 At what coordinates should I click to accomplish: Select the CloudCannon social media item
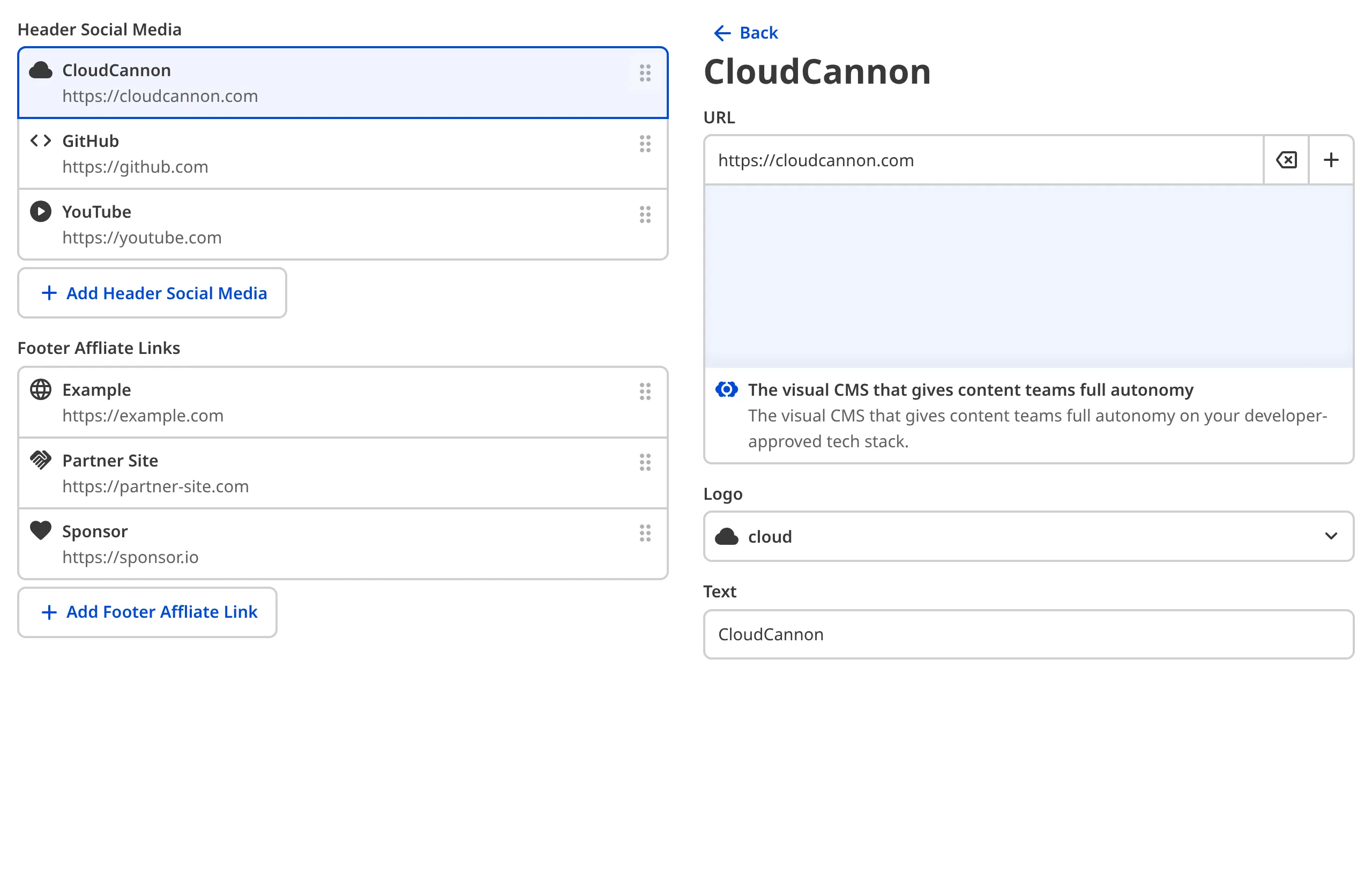tap(343, 83)
